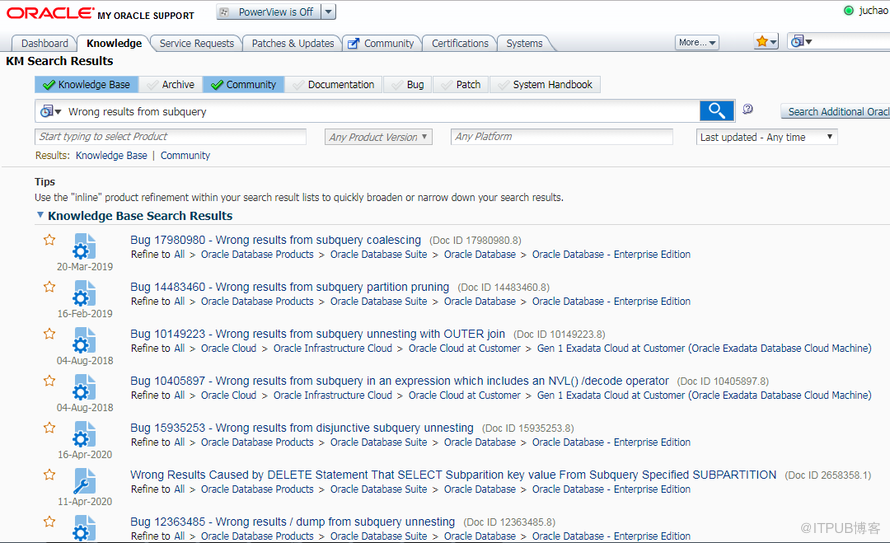The image size is (890, 543).
Task: Switch to the Knowledge tab
Action: point(114,43)
